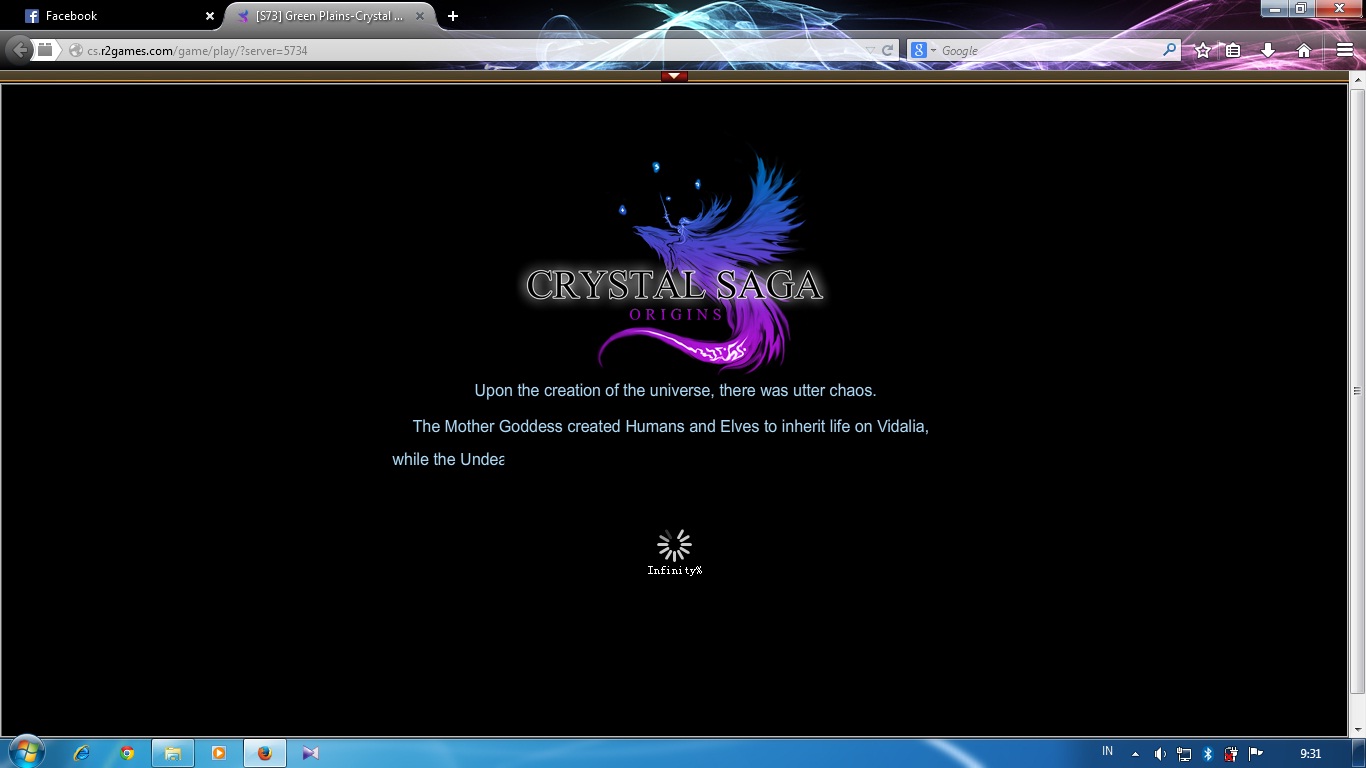Click the page vertical scrollbar

point(1357,391)
